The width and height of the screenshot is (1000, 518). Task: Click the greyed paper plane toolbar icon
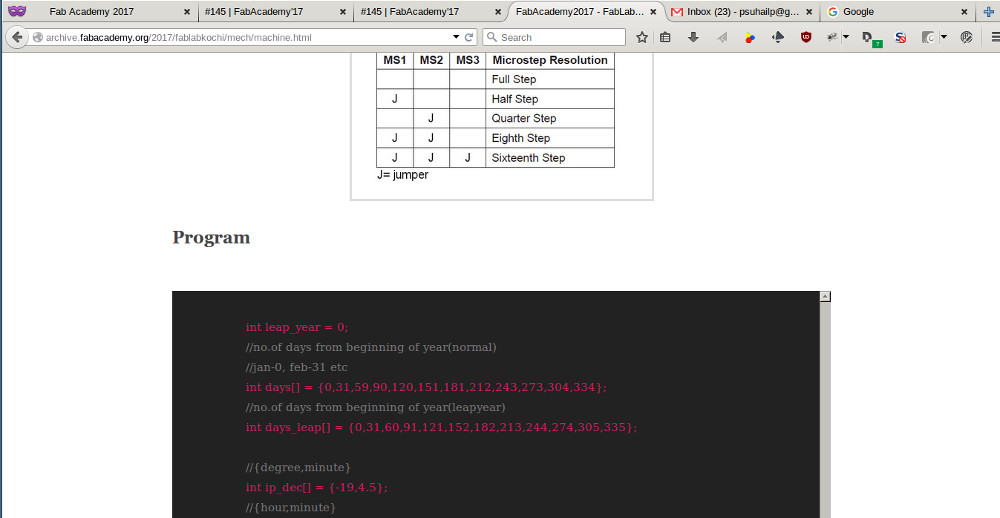click(722, 38)
